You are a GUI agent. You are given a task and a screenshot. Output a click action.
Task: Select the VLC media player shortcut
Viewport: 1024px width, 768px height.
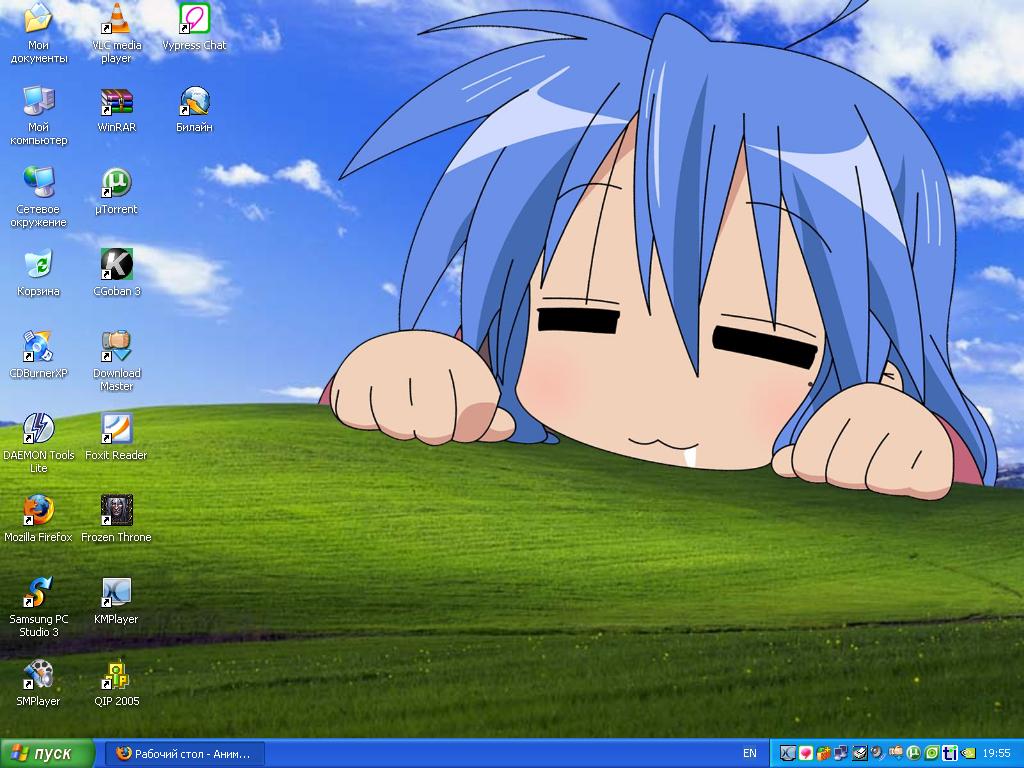pyautogui.click(x=116, y=34)
